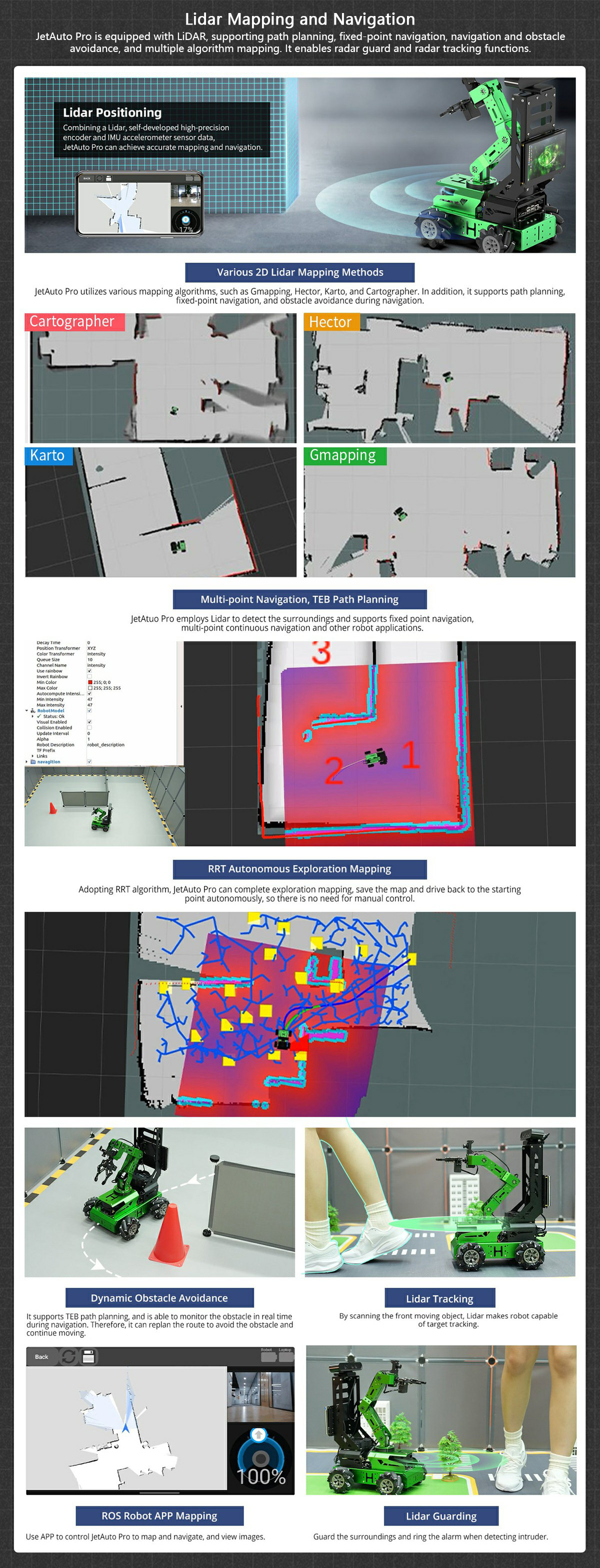Disable the Use rainbow checkbox
The height and width of the screenshot is (1568, 600).
point(89,671)
